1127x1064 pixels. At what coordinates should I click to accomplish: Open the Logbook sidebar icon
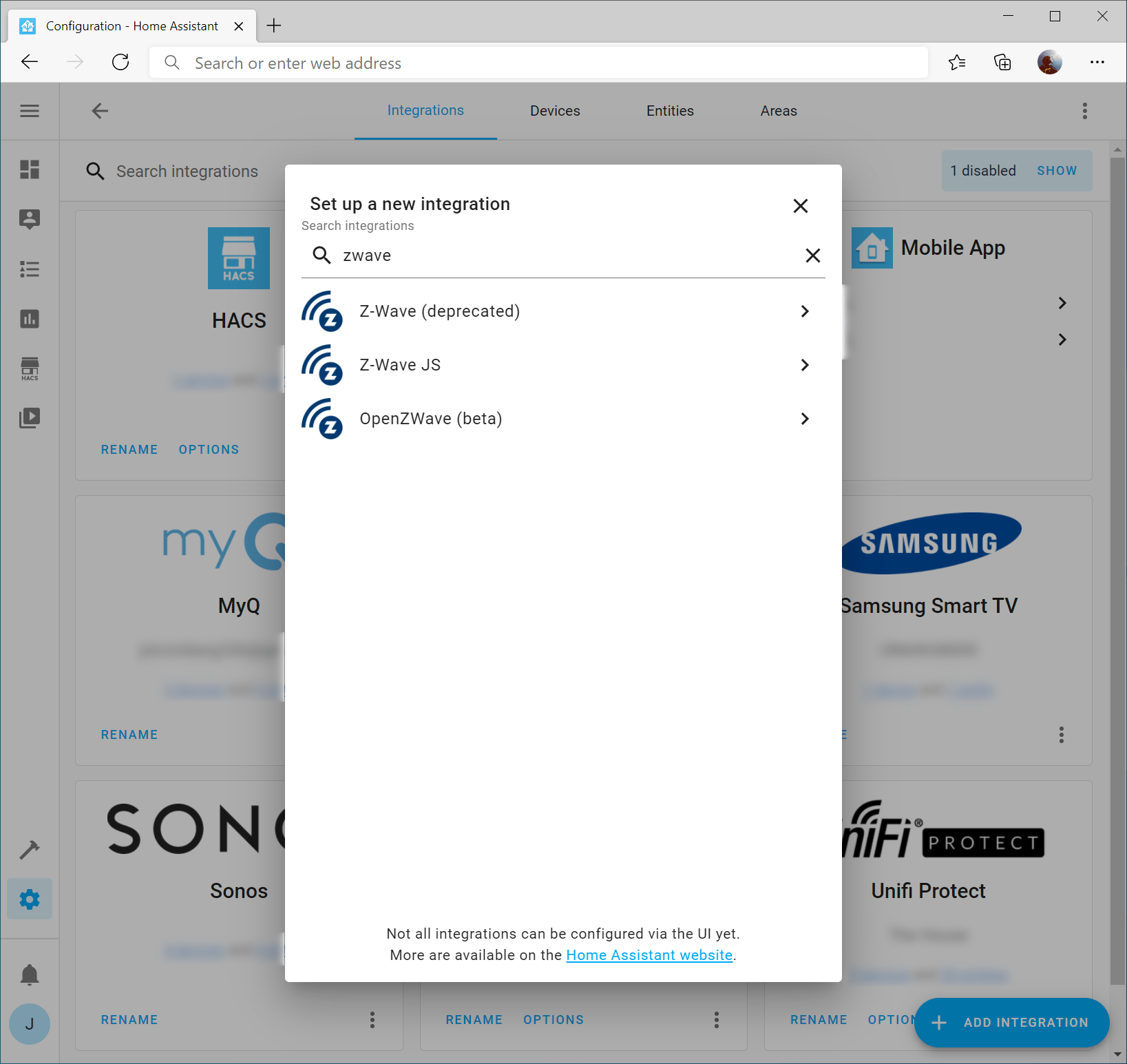tap(30, 269)
